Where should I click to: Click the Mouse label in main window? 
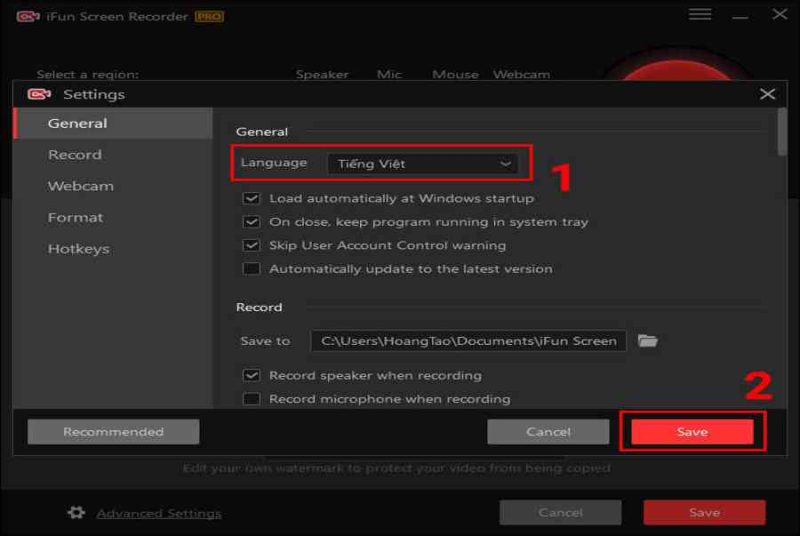tap(455, 74)
